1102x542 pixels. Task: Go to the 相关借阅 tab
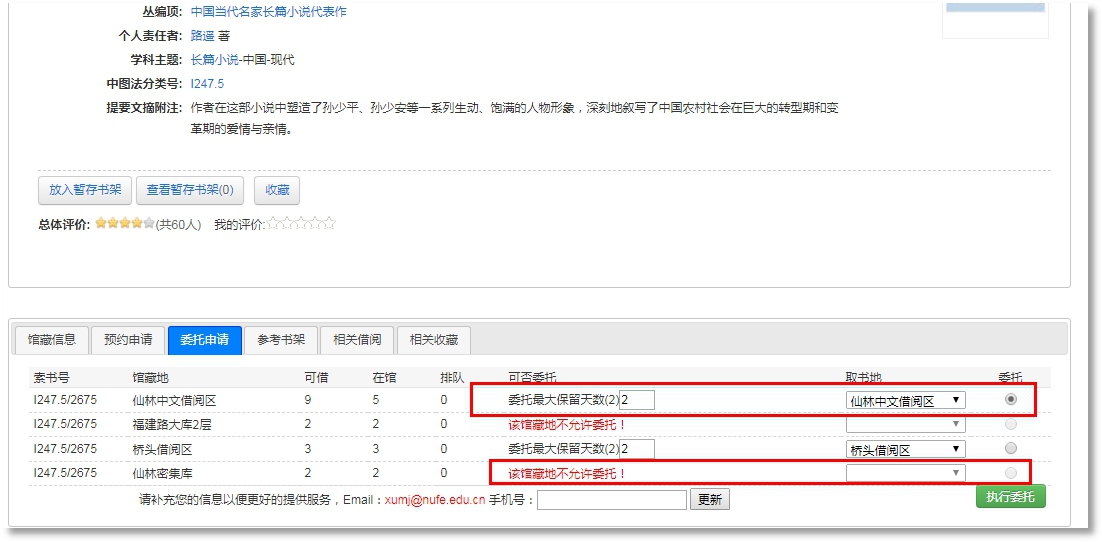coord(357,340)
